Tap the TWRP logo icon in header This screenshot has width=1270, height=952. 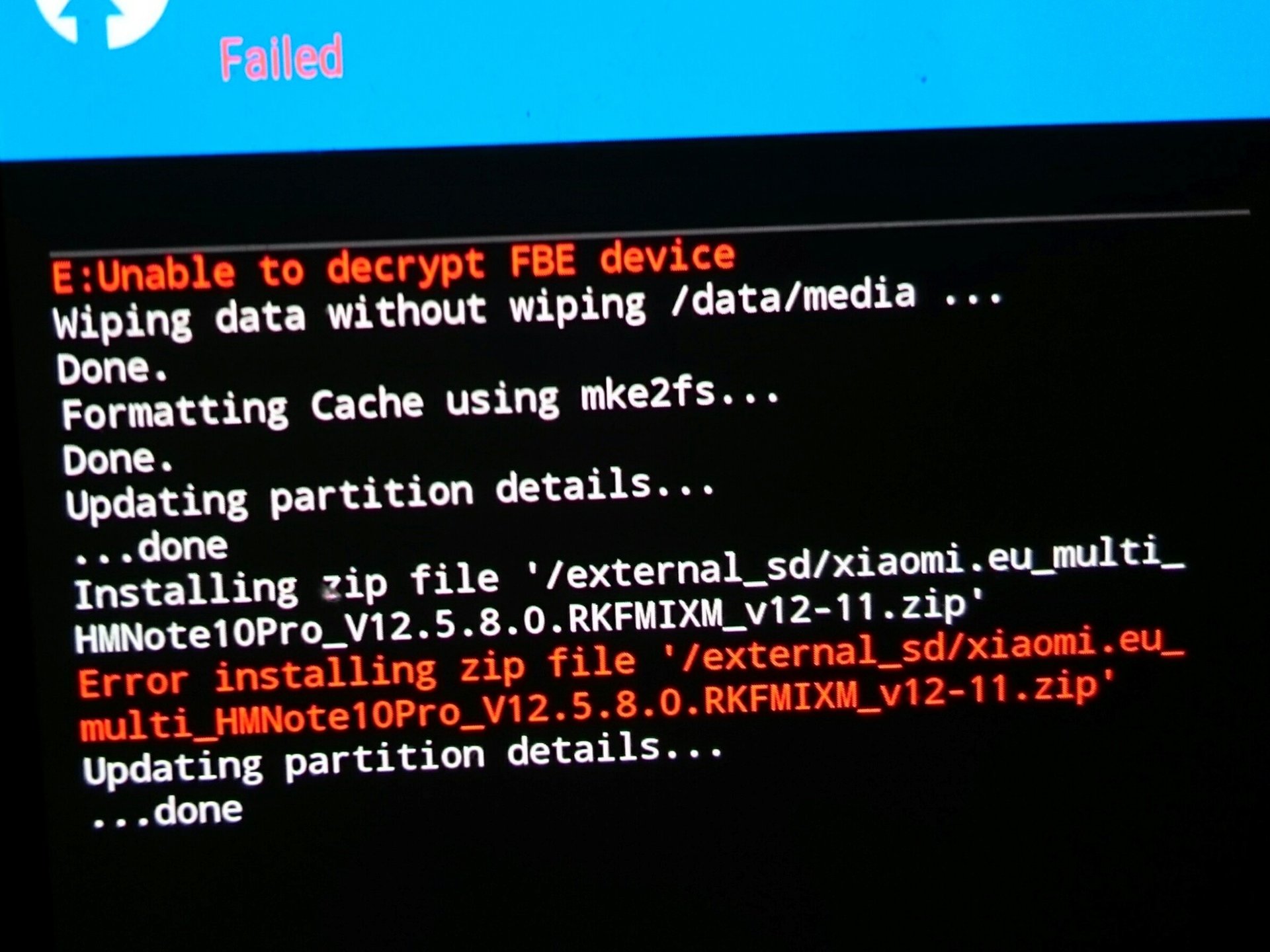tap(104, 21)
